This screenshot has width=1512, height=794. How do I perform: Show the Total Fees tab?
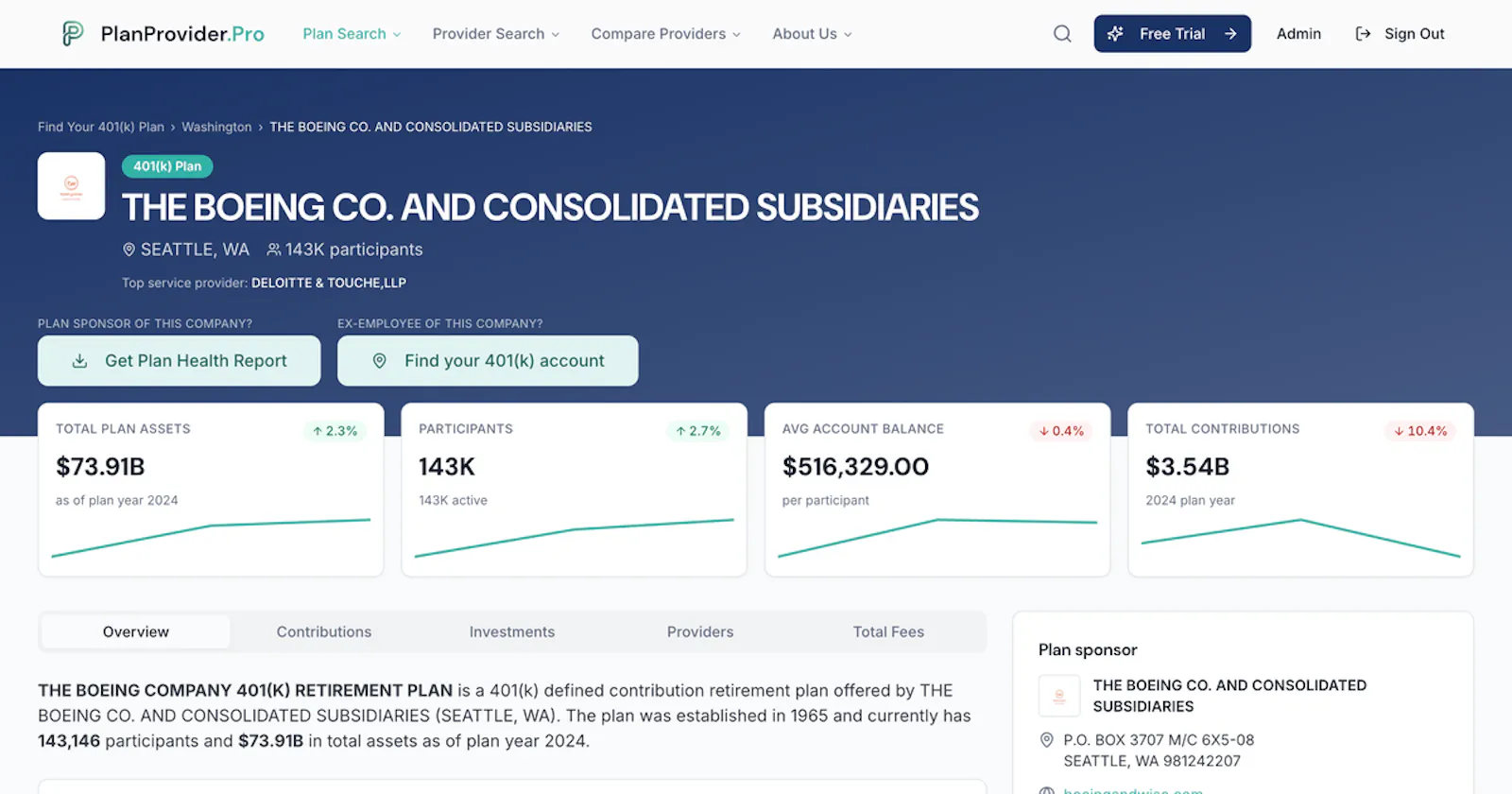pos(888,631)
